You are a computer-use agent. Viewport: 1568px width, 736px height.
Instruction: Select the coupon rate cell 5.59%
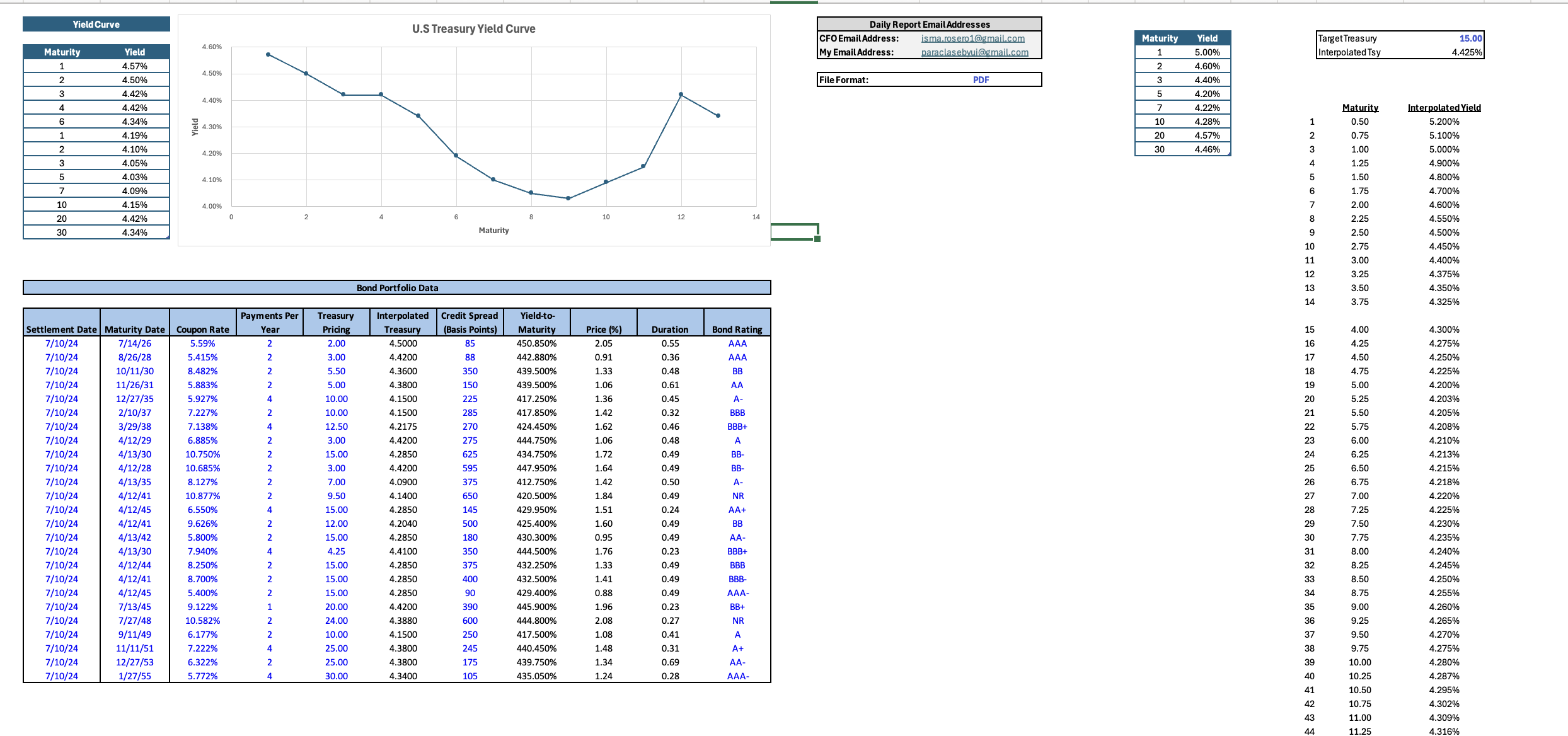click(x=202, y=343)
